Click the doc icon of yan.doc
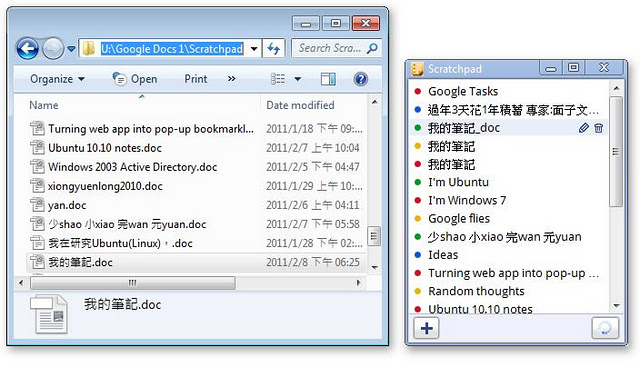The height and width of the screenshot is (367, 640). 37,205
